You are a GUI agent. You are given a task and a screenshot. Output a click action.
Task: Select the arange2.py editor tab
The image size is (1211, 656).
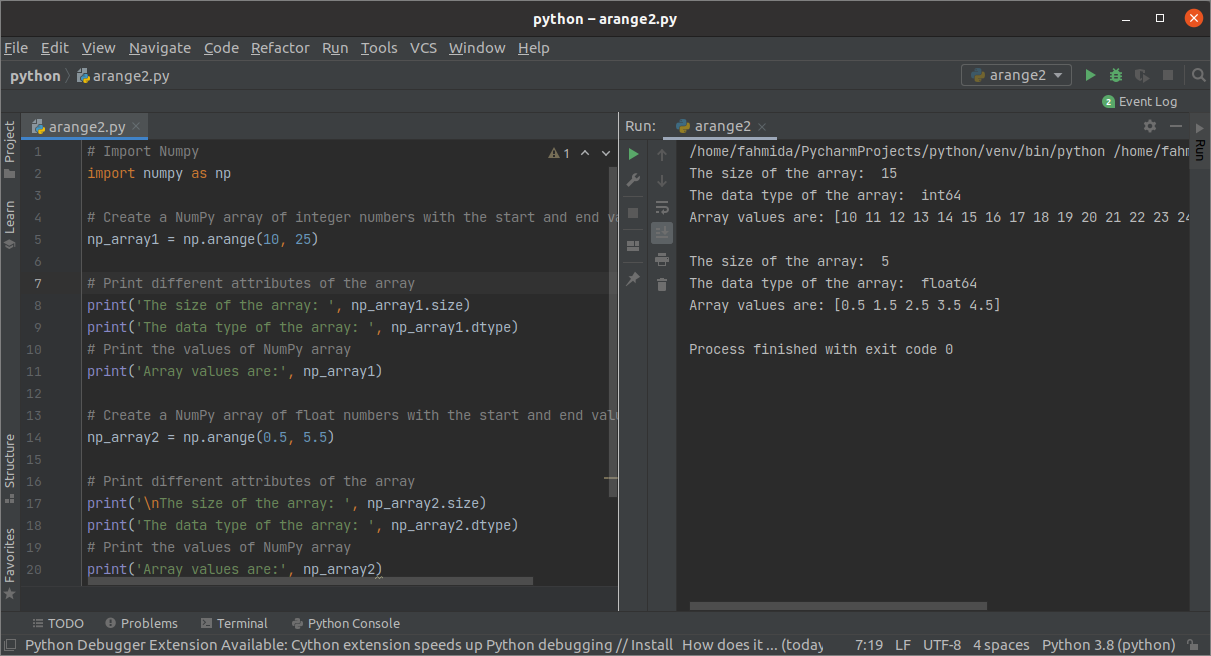click(x=87, y=127)
